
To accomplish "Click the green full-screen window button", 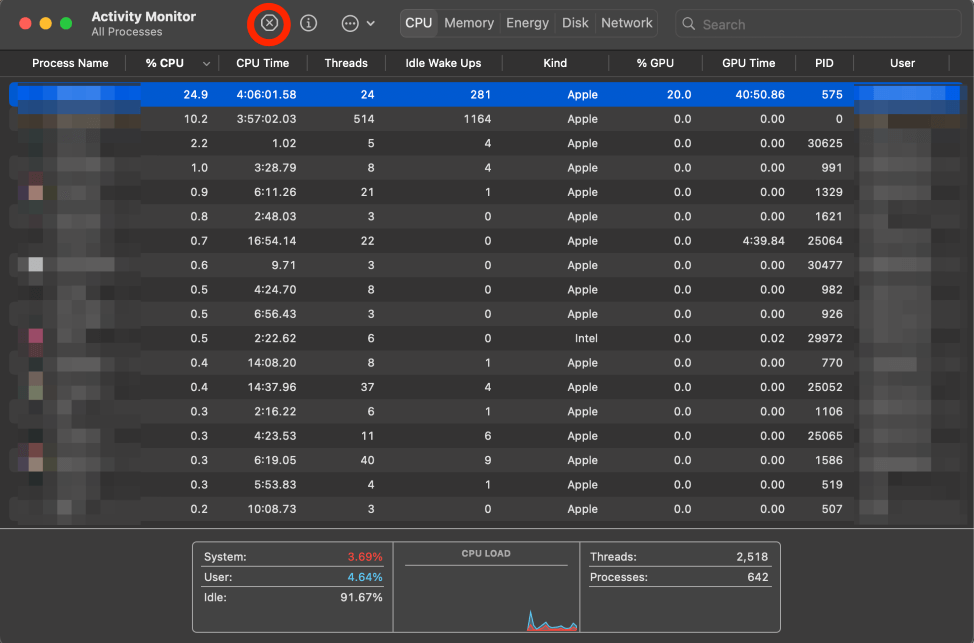I will [x=66, y=23].
